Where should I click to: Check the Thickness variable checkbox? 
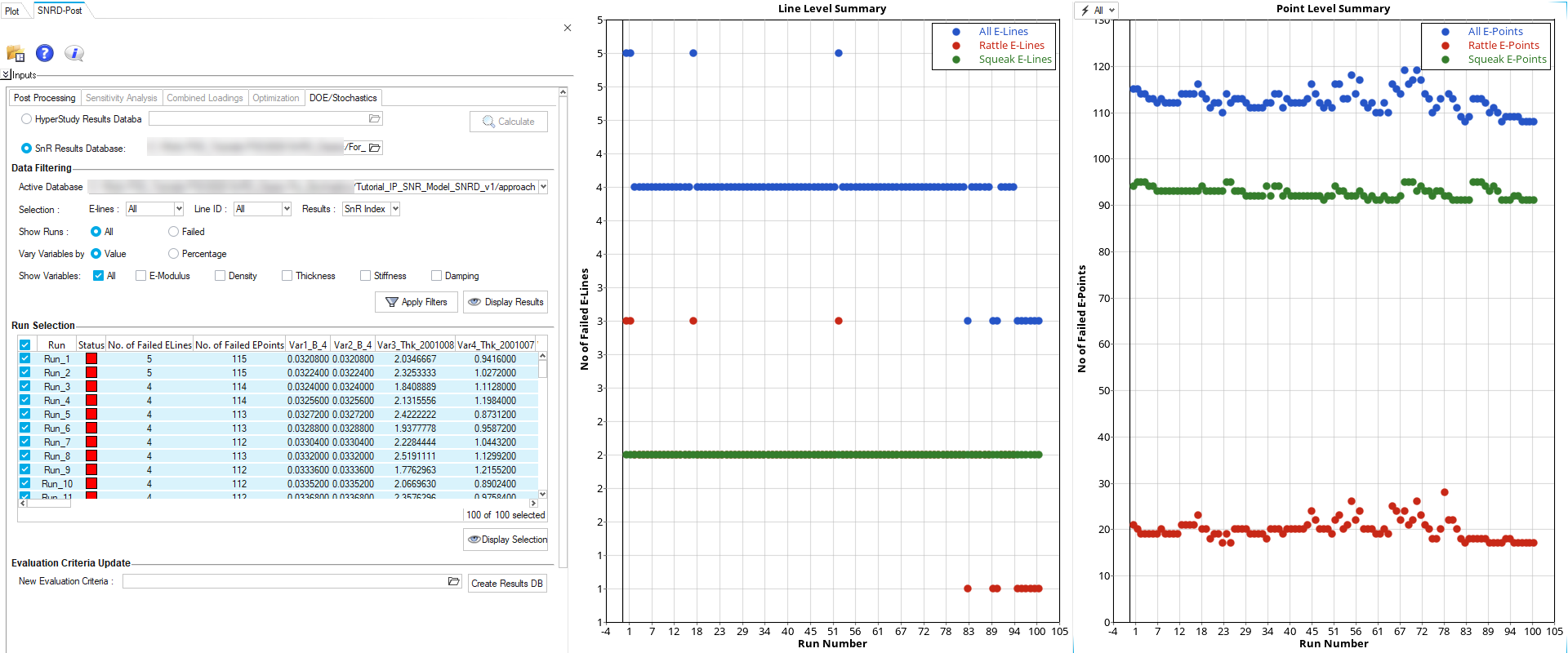(x=287, y=276)
